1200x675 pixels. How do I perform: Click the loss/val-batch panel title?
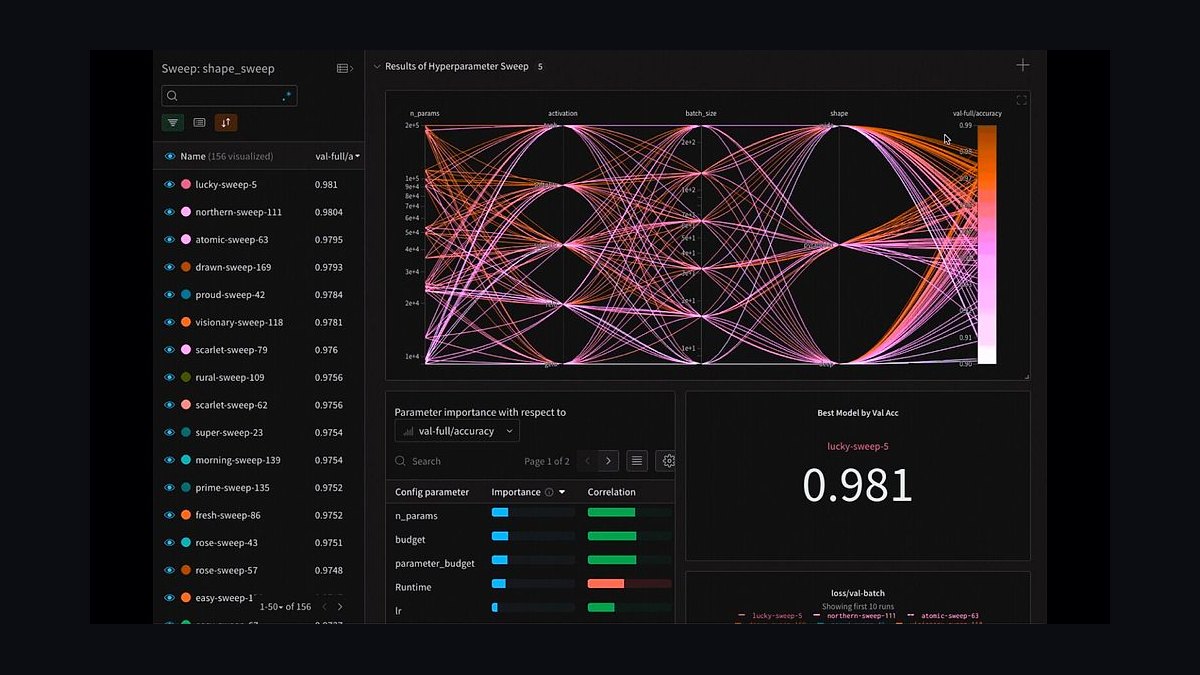[858, 593]
